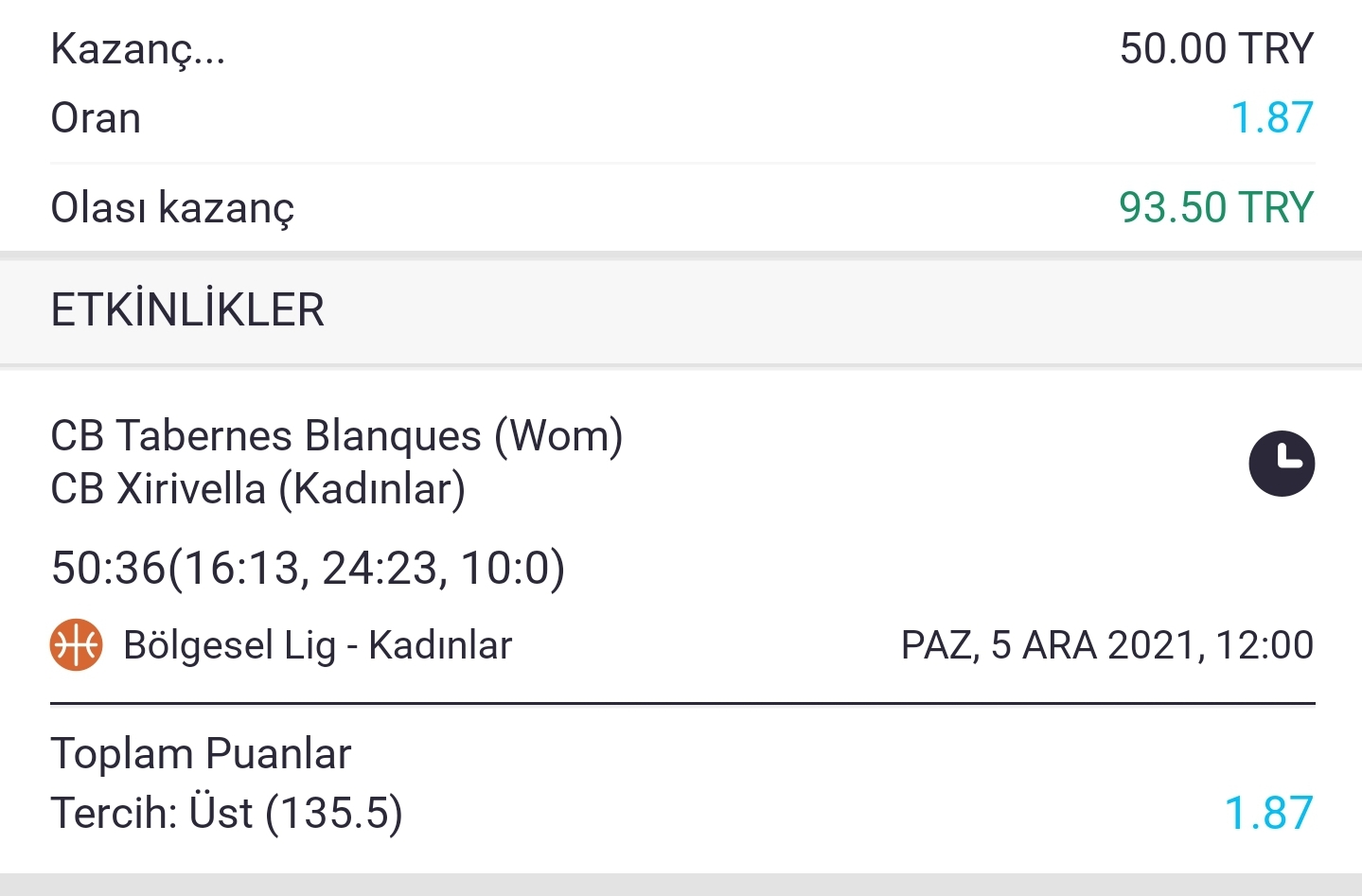Screen dimensions: 1362x896
Task: Tap the 1.87 odds next to Tercih
Action: [x=1268, y=814]
